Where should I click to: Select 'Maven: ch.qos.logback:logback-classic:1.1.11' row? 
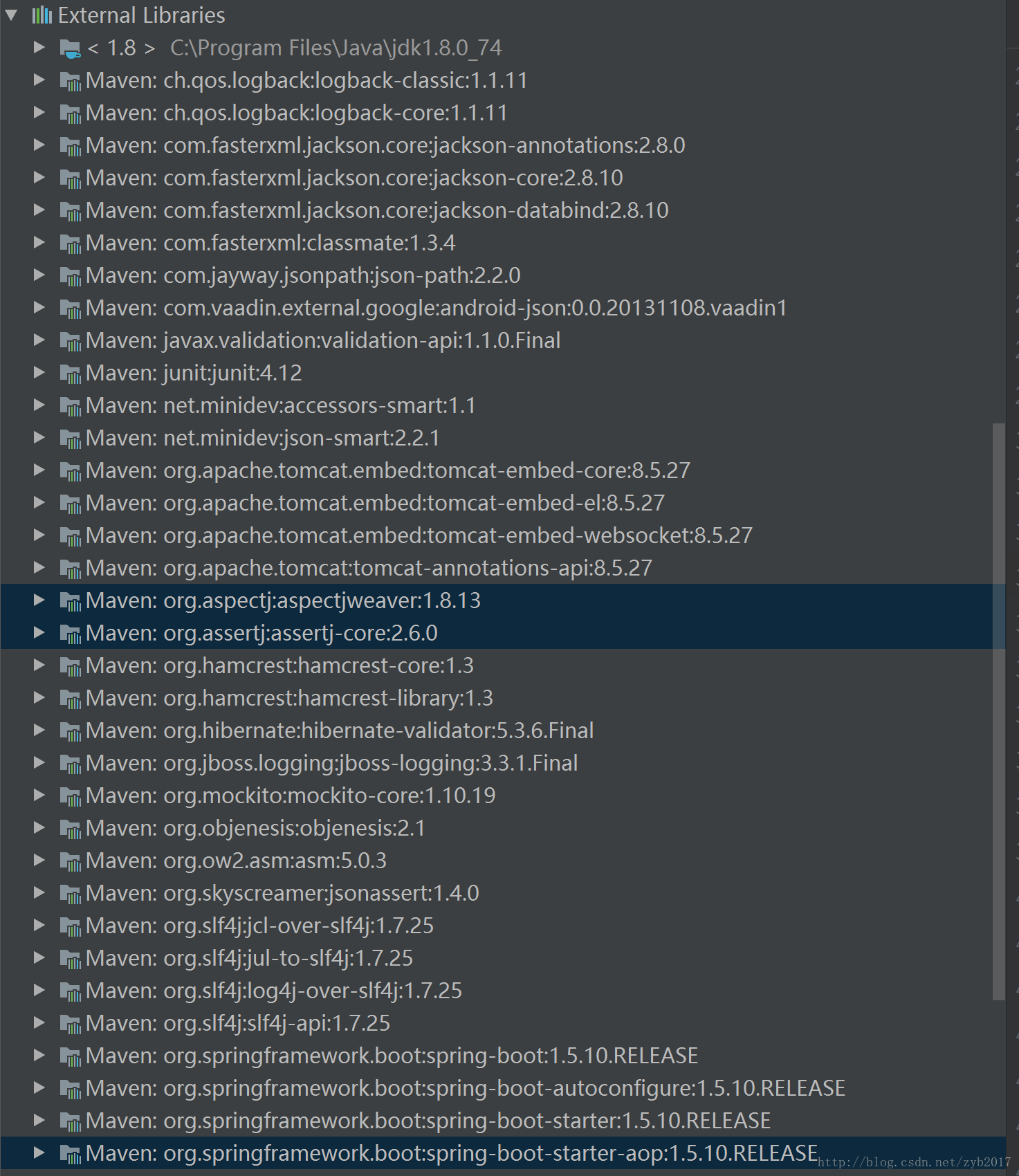click(502, 80)
